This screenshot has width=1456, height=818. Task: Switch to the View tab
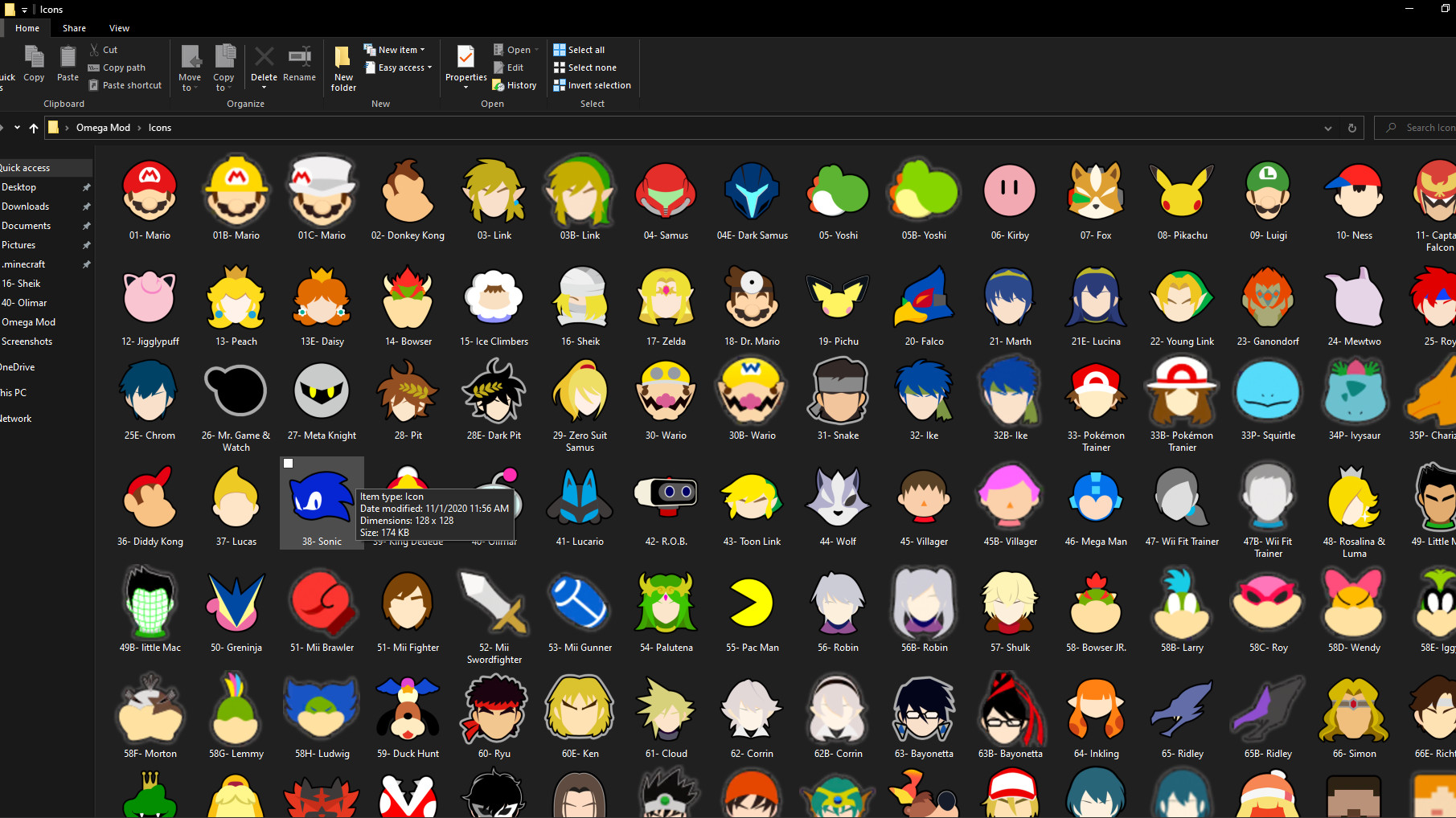click(119, 28)
